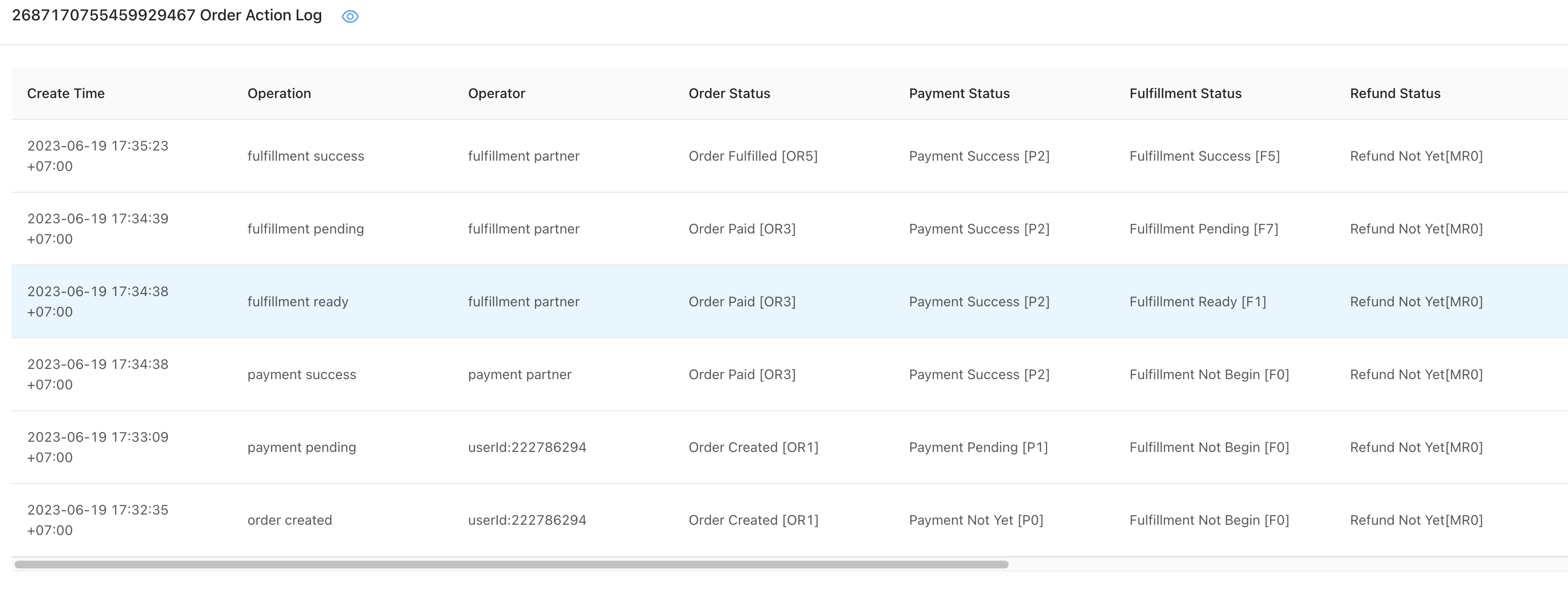
Task: Click the Payment Not Yet [P0] cell
Action: click(x=976, y=520)
